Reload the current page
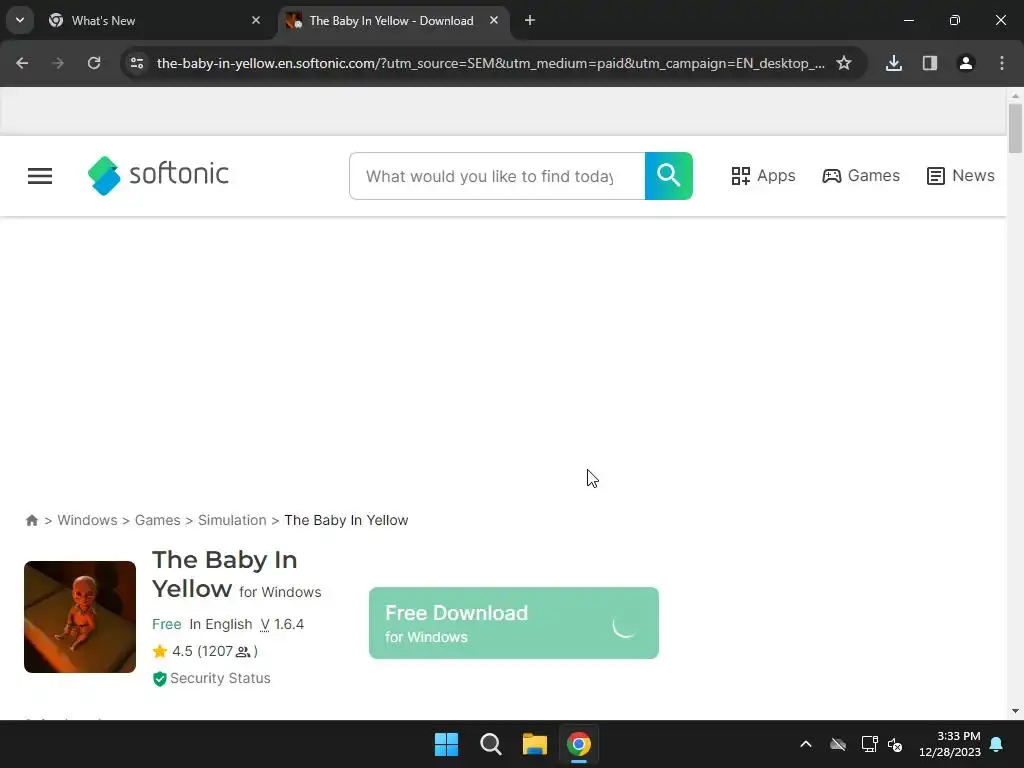 [x=94, y=63]
